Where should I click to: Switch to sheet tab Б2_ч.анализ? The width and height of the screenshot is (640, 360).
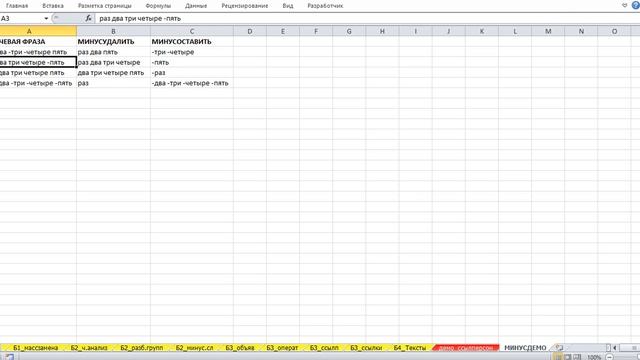coord(89,348)
